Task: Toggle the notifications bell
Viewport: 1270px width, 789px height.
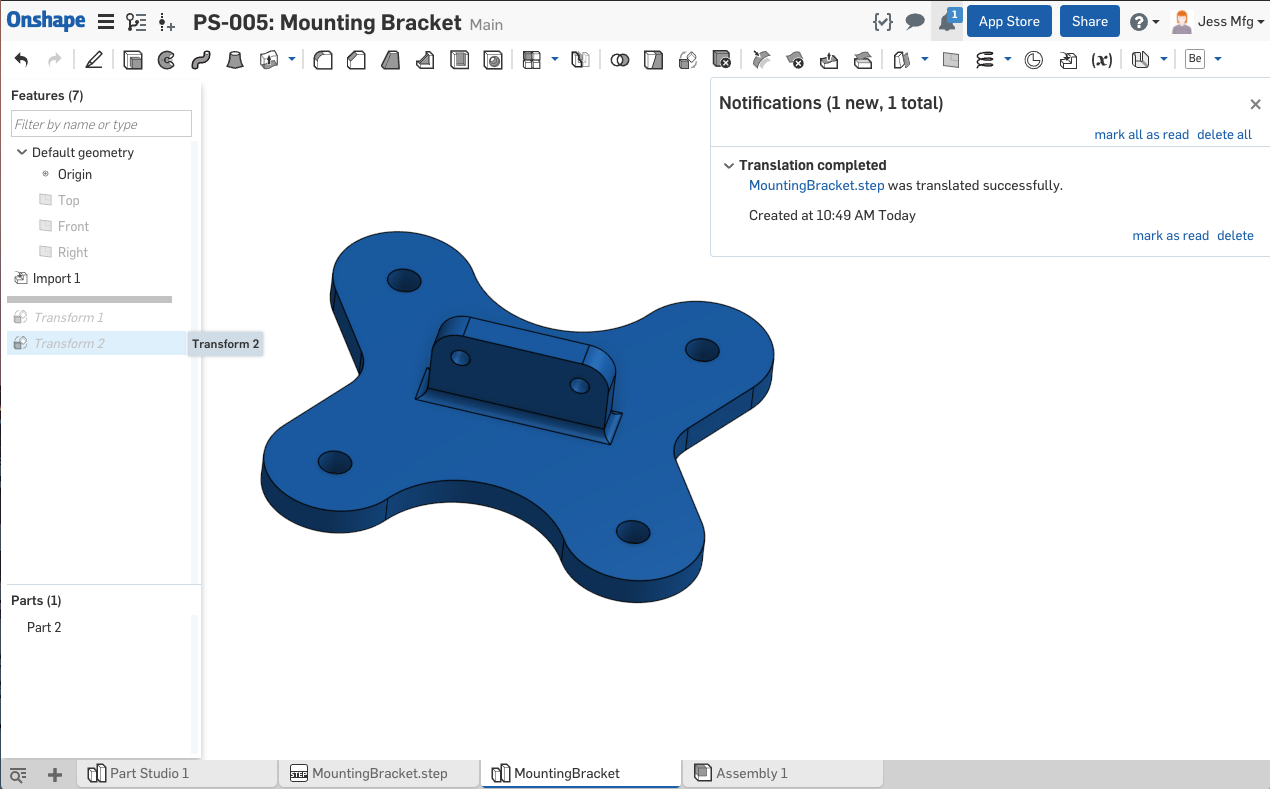Action: click(x=947, y=21)
